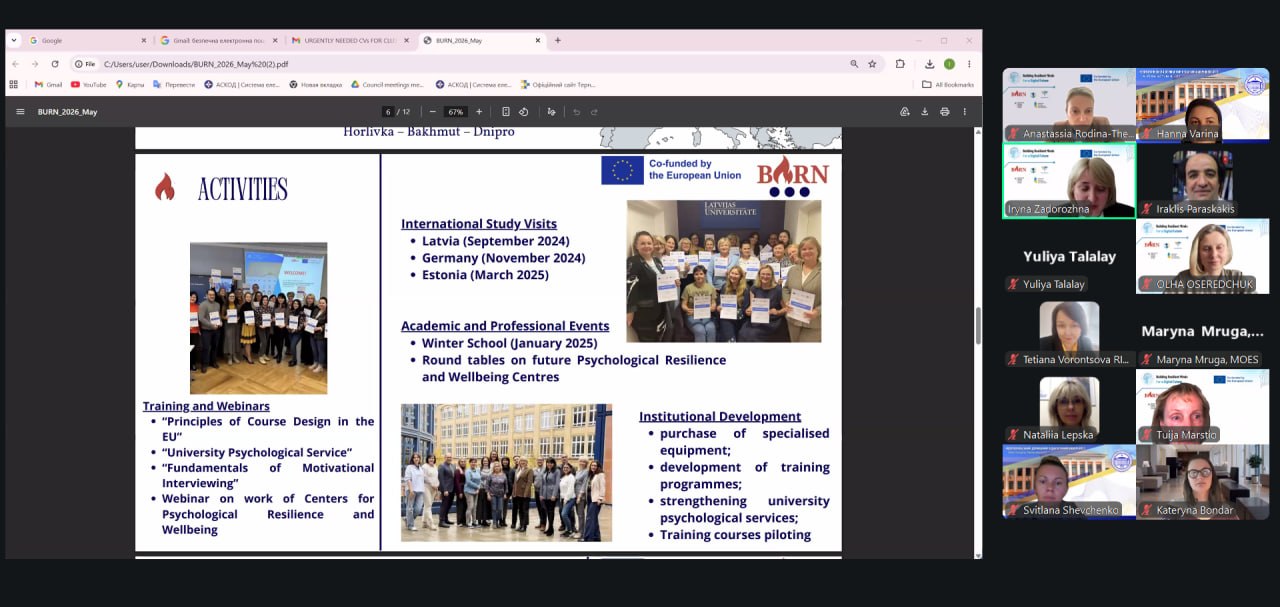Image resolution: width=1280 pixels, height=607 pixels.
Task: Click the zoom percentage field showing 67%
Action: click(x=456, y=112)
